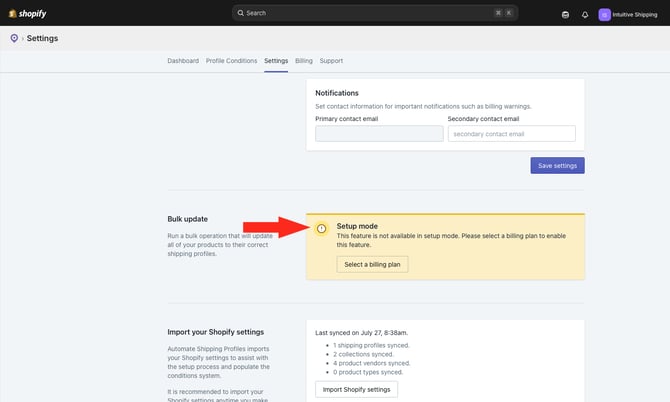Viewport: 670px width, 402px height.
Task: Select the Settings tab
Action: [x=276, y=61]
